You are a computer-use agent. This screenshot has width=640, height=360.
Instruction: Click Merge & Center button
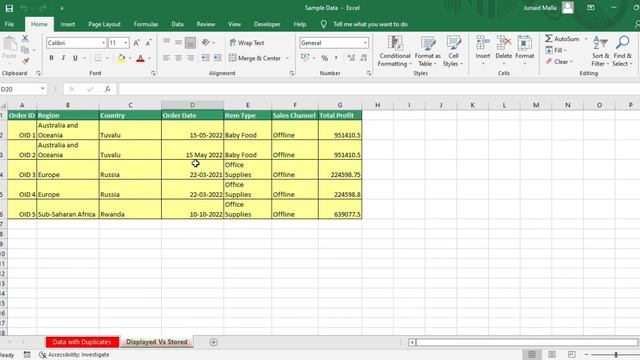point(255,58)
